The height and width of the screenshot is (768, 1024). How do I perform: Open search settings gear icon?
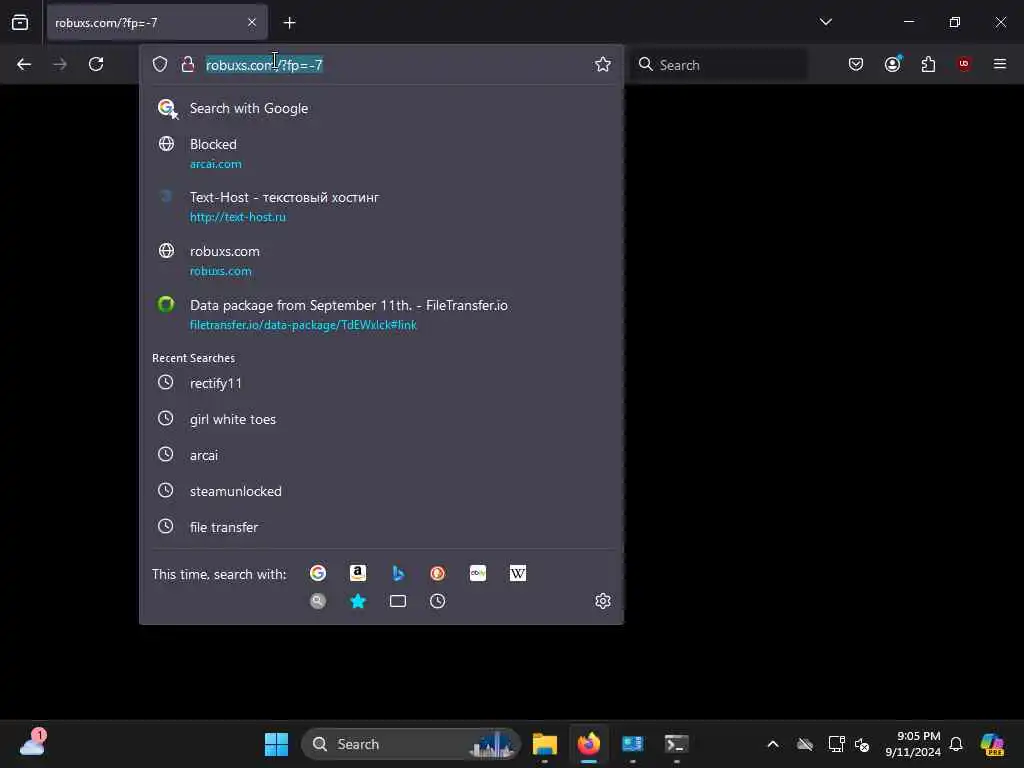click(x=602, y=601)
